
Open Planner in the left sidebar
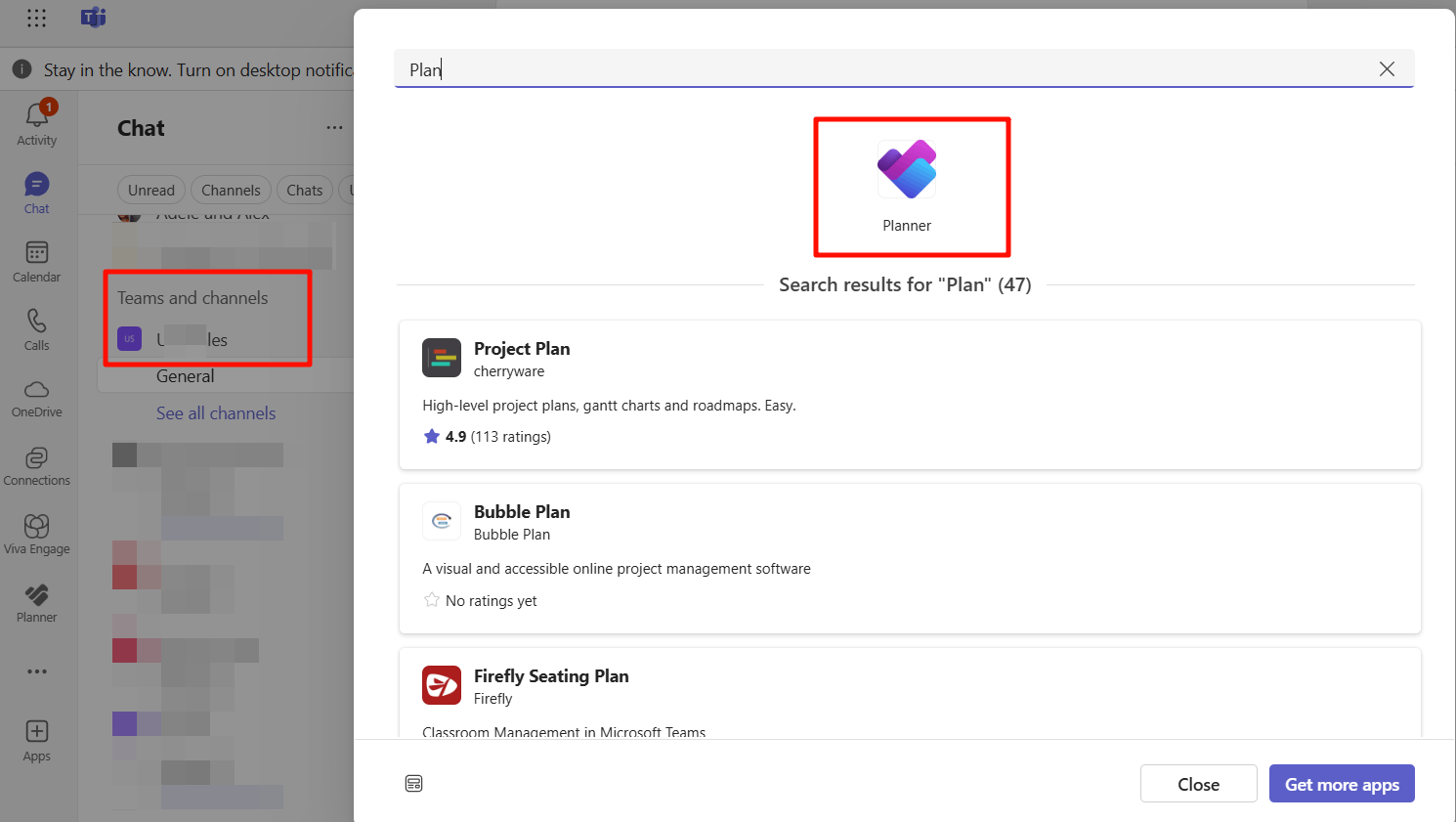[x=37, y=603]
